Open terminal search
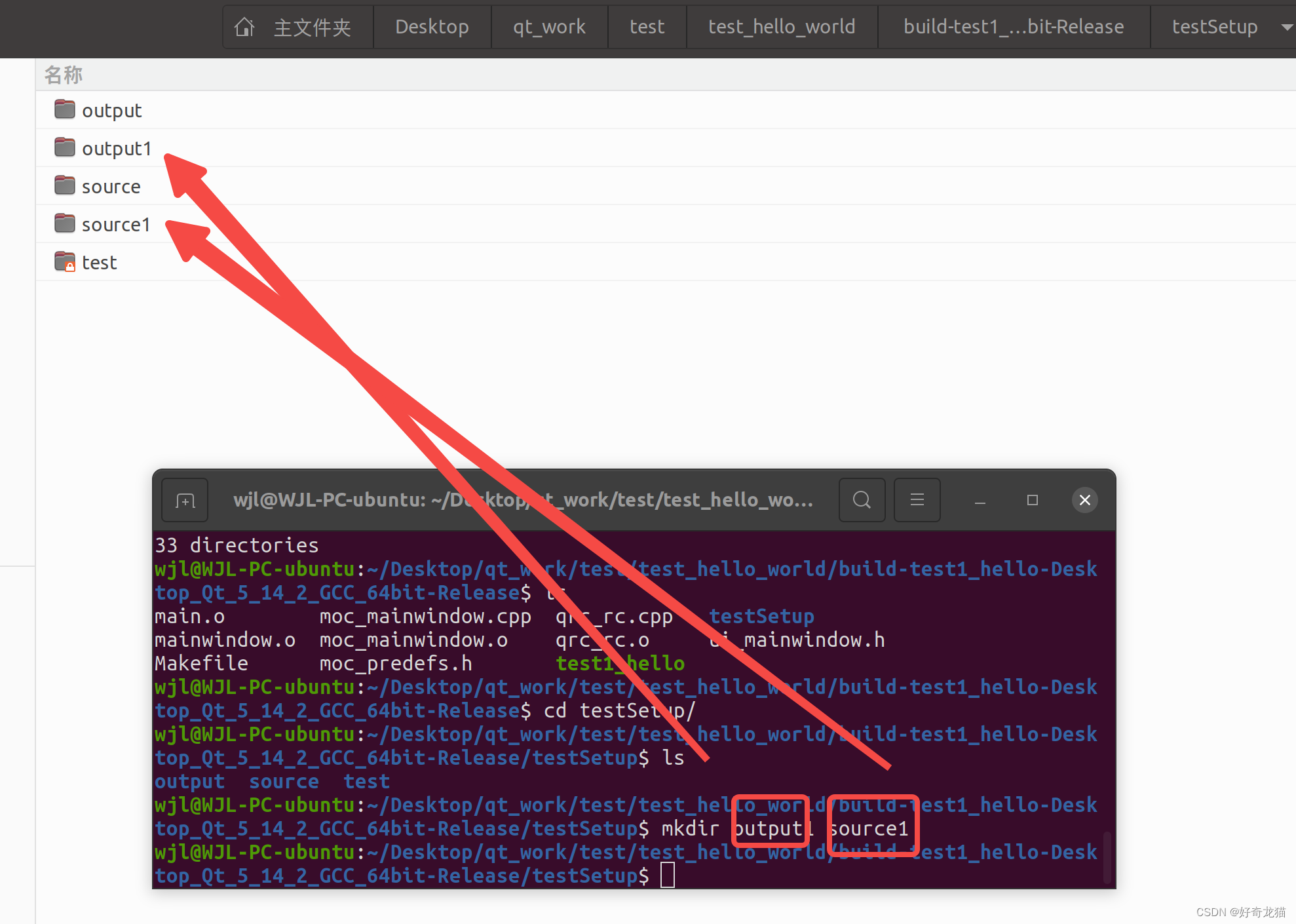The height and width of the screenshot is (924, 1296). (862, 500)
